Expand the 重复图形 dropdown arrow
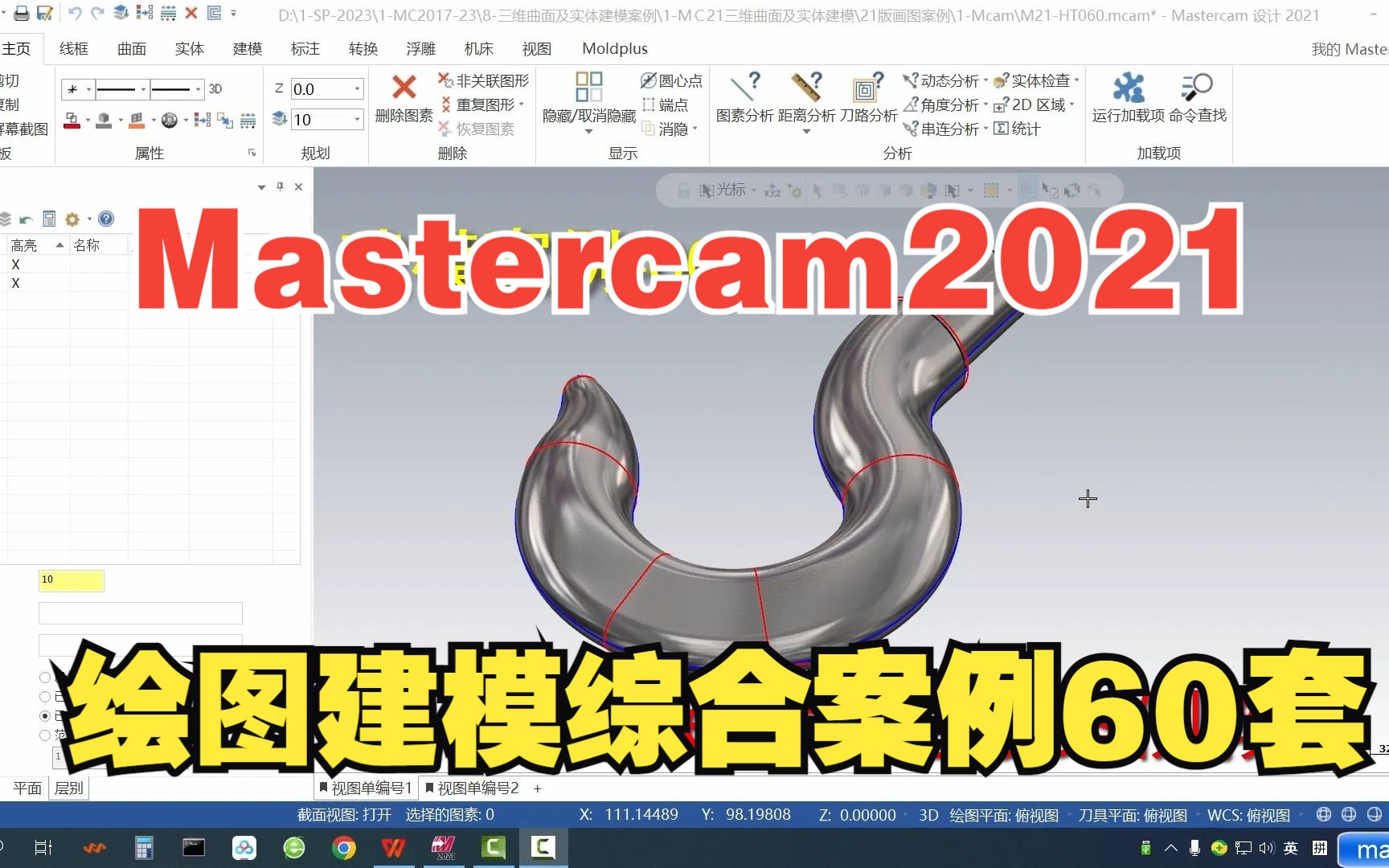Viewport: 1389px width, 868px height. pyautogui.click(x=521, y=104)
